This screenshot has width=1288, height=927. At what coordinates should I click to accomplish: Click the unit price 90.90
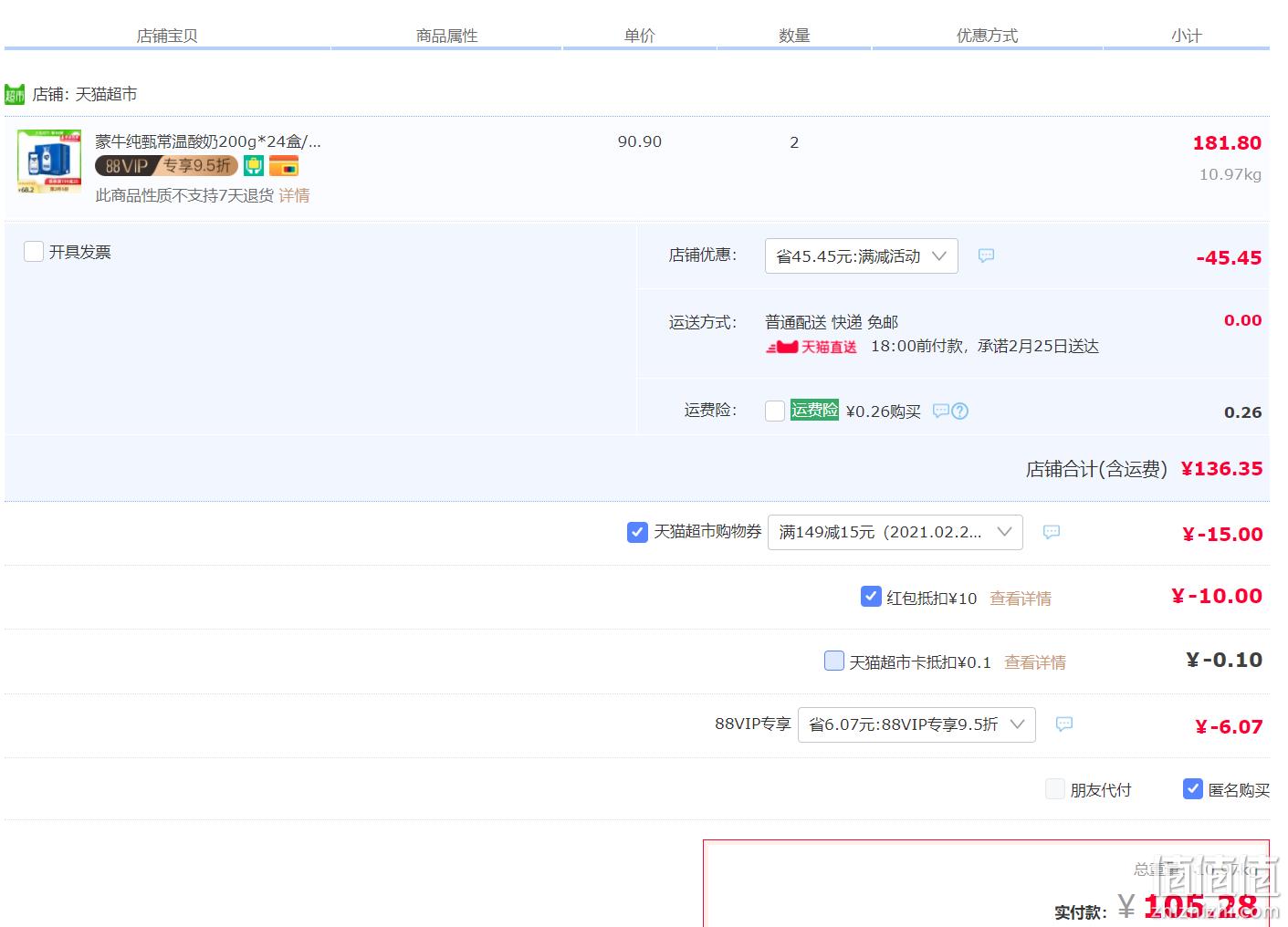click(640, 141)
